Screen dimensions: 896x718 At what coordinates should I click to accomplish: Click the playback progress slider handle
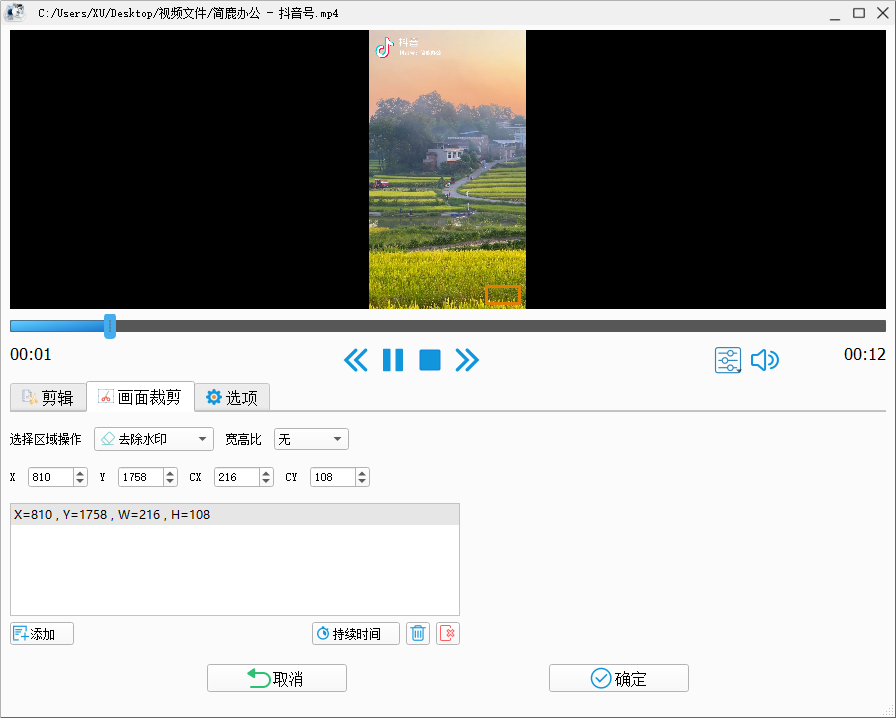(109, 325)
